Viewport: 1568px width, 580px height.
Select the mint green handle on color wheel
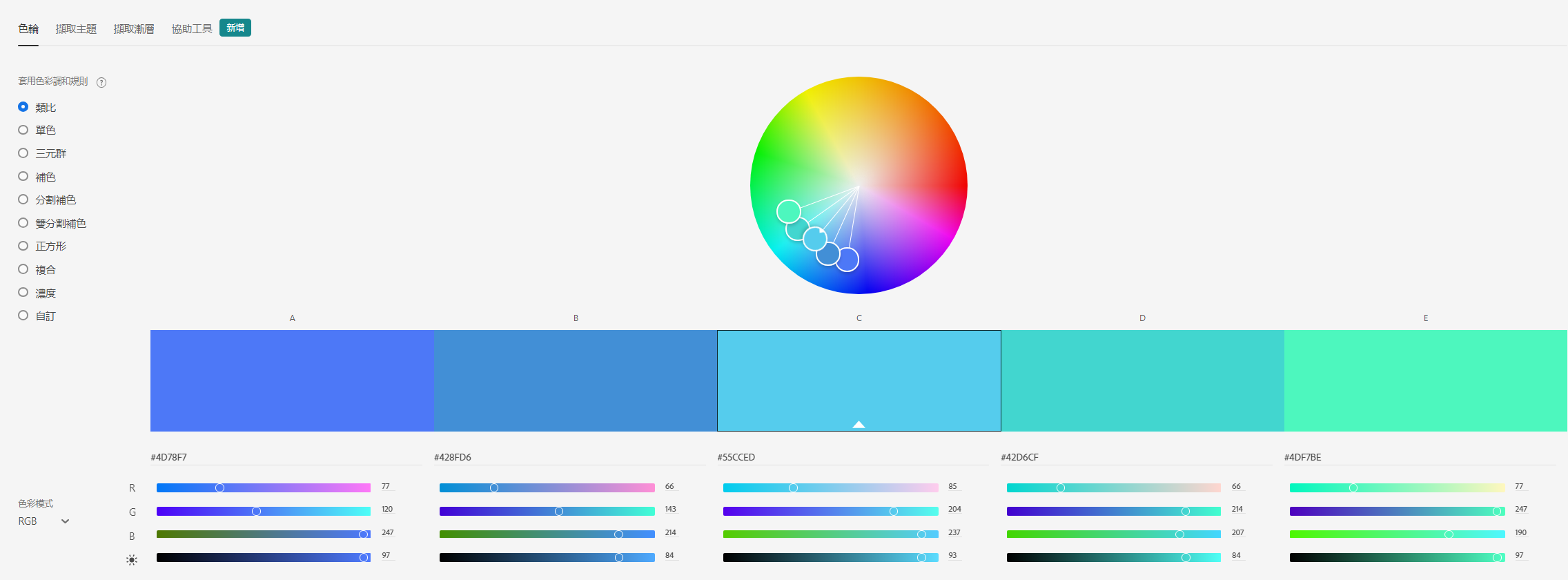[x=789, y=211]
